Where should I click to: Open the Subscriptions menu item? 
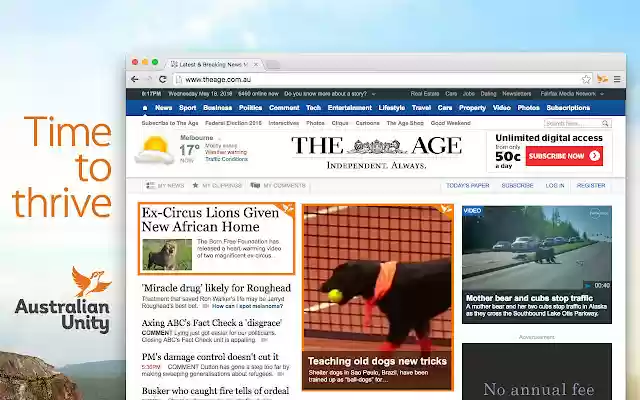click(568, 108)
